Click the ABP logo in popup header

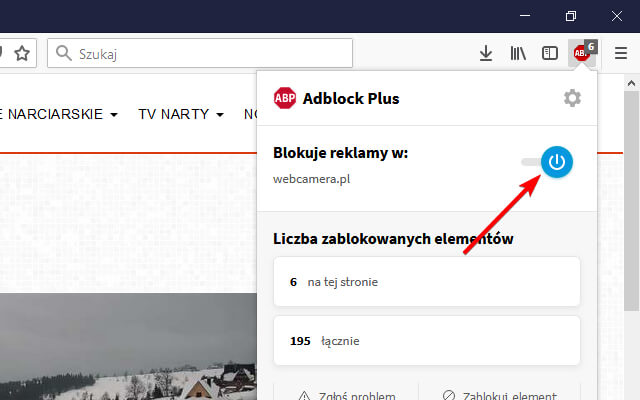pyautogui.click(x=285, y=98)
